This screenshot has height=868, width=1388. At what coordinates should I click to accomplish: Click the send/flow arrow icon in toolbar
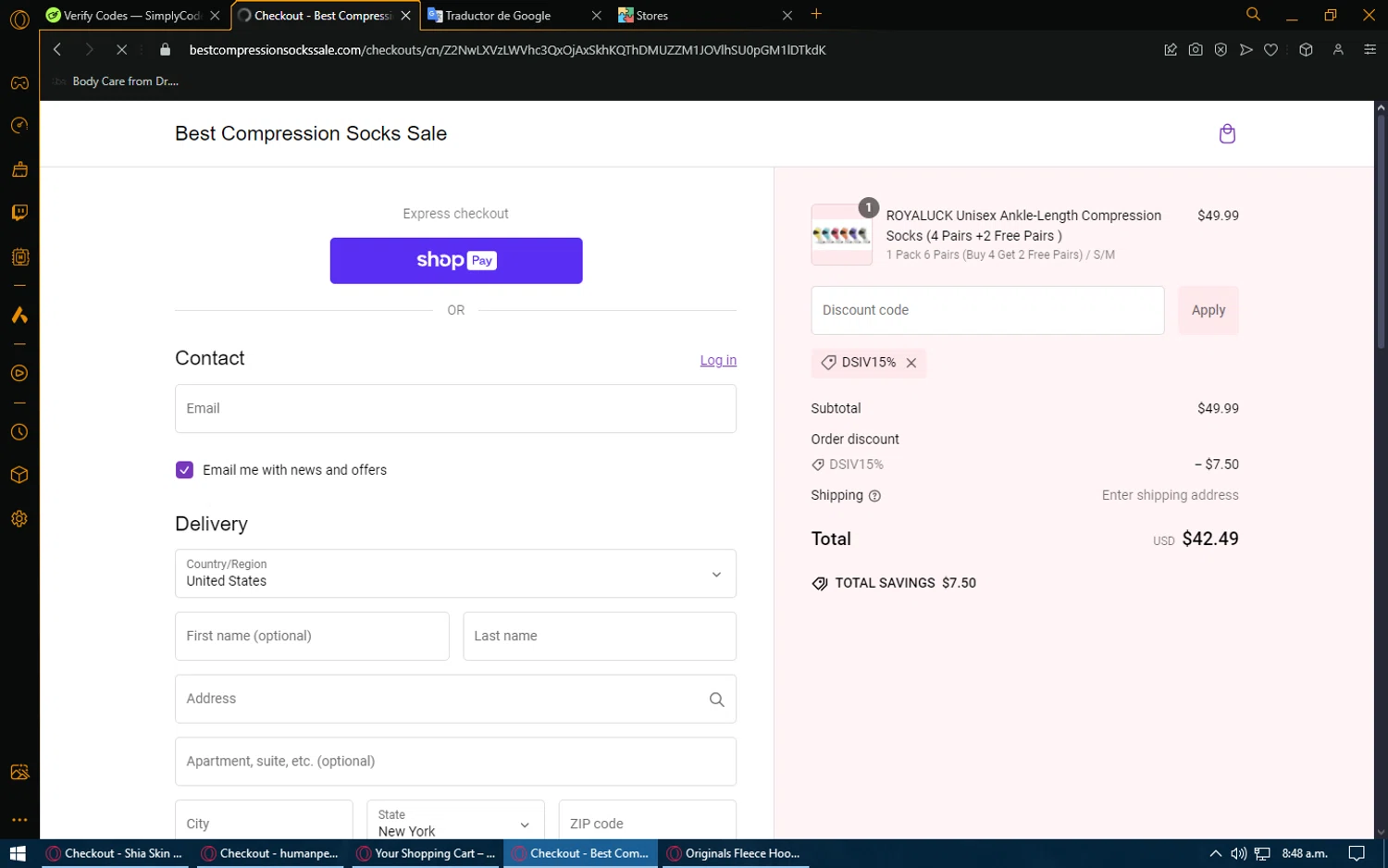1246,50
